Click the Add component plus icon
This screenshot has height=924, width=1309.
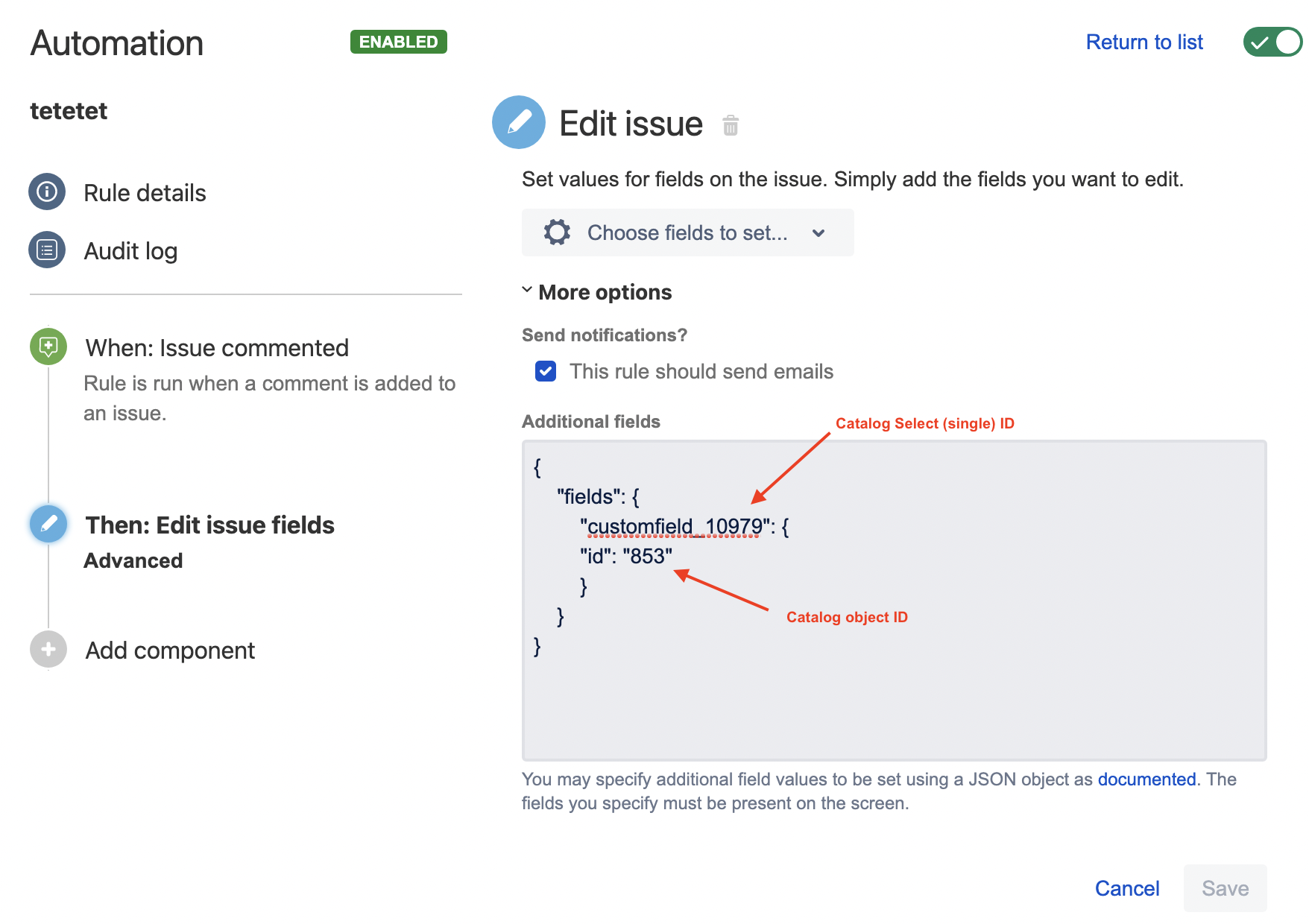point(48,650)
